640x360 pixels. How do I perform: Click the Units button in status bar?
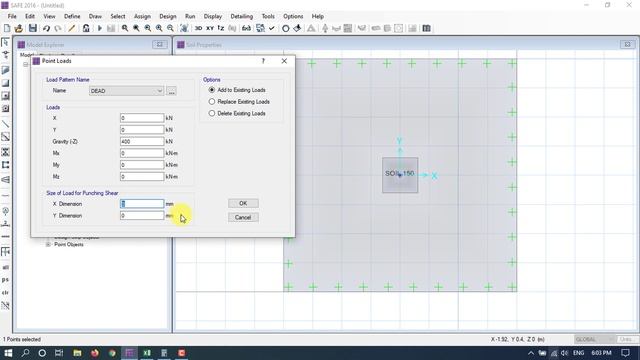tap(627, 340)
